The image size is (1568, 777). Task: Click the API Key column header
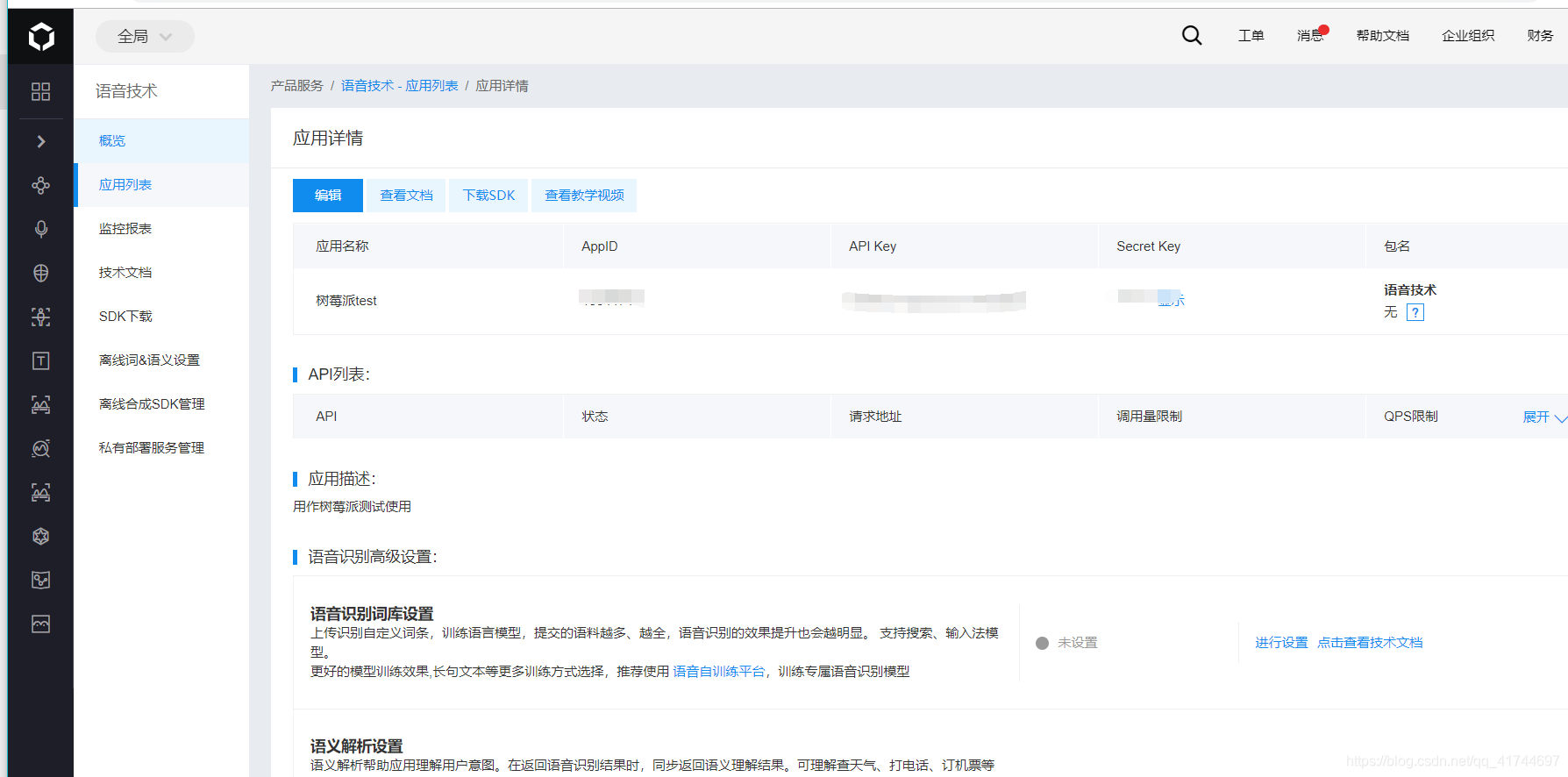(873, 246)
